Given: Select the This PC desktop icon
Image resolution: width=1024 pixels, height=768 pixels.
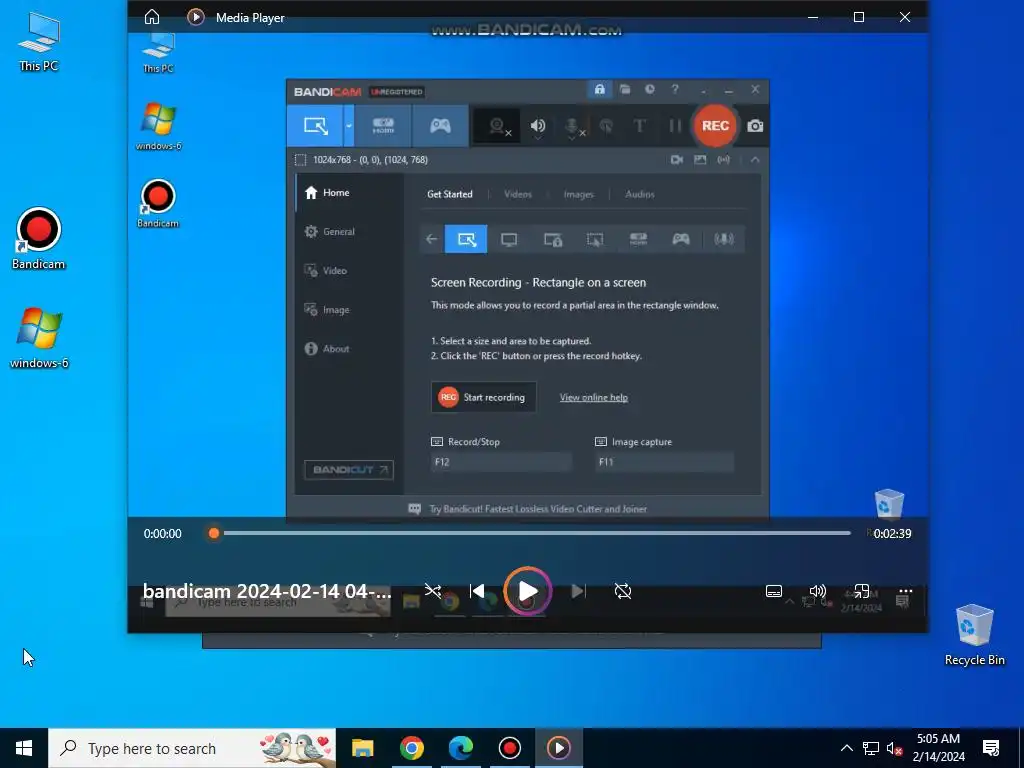Looking at the screenshot, I should click(39, 40).
